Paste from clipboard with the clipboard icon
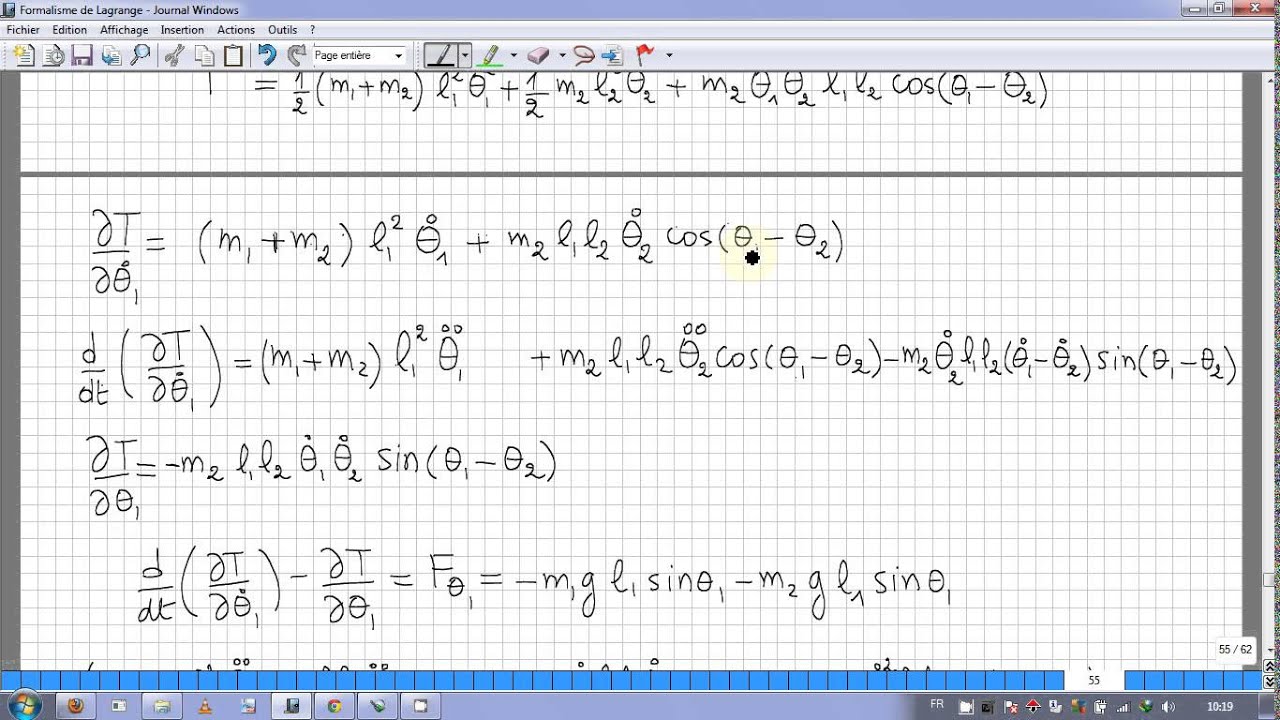Image resolution: width=1280 pixels, height=720 pixels. pos(233,55)
